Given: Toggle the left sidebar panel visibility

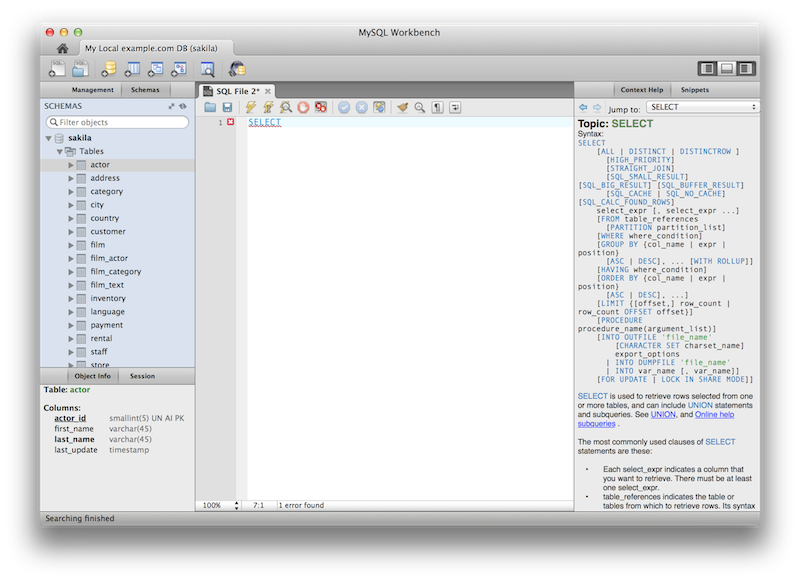Looking at the screenshot, I should pos(708,69).
